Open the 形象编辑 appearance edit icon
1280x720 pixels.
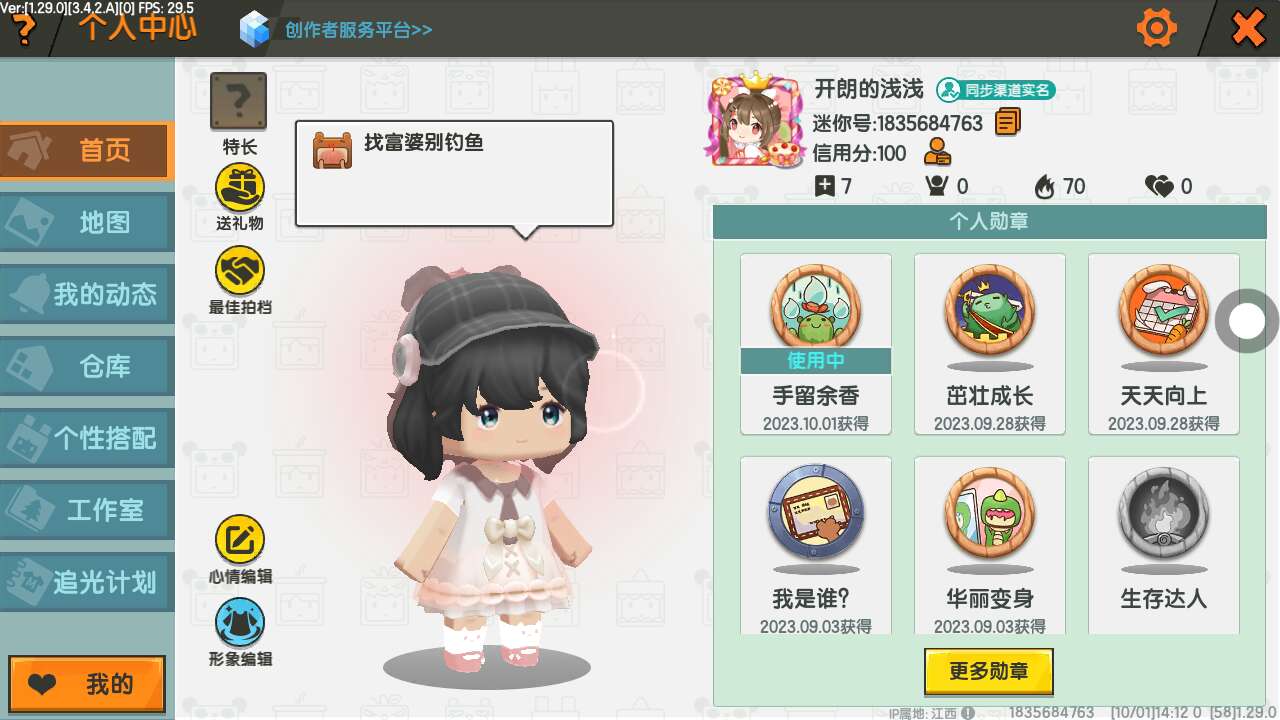240,623
